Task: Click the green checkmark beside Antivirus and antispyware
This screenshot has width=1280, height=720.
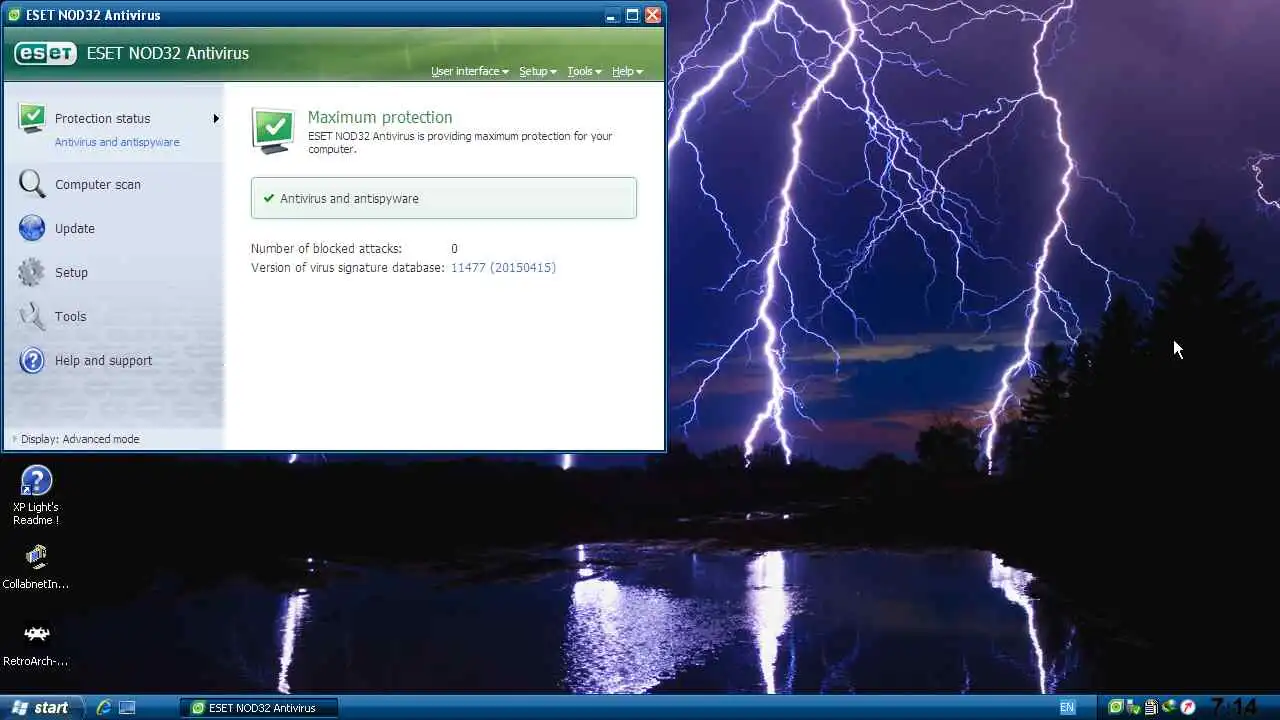Action: pos(268,198)
